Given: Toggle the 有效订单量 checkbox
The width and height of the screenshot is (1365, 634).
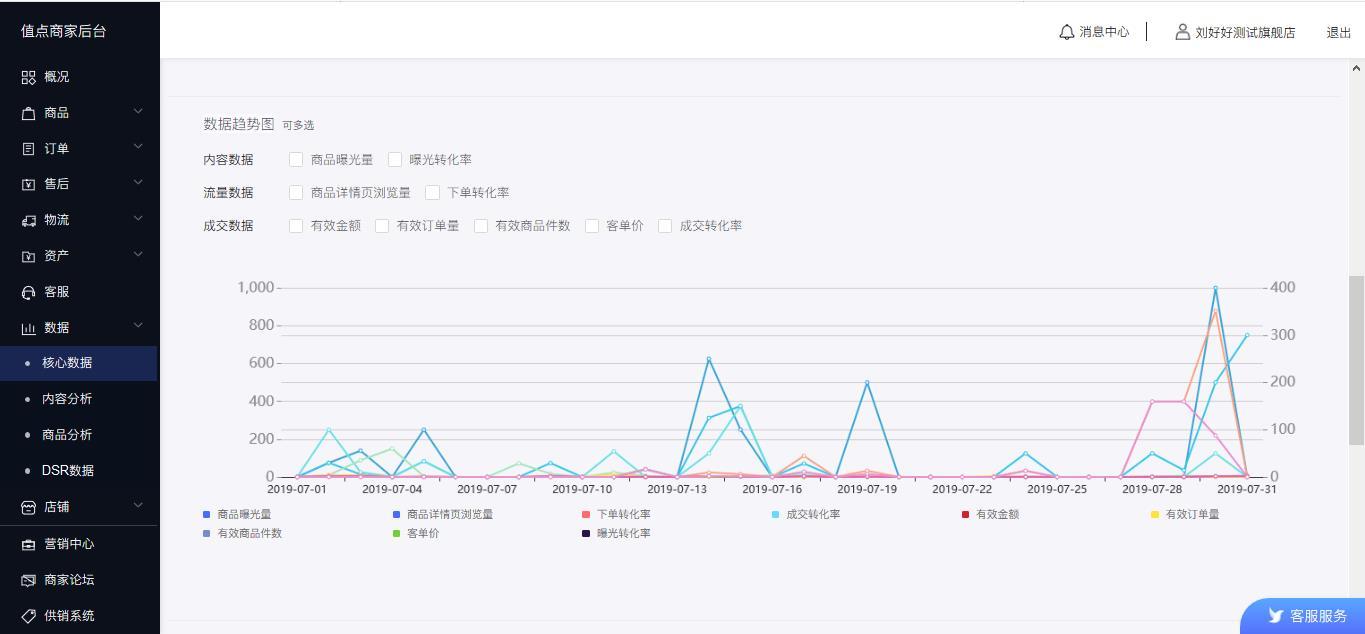Looking at the screenshot, I should 382,225.
